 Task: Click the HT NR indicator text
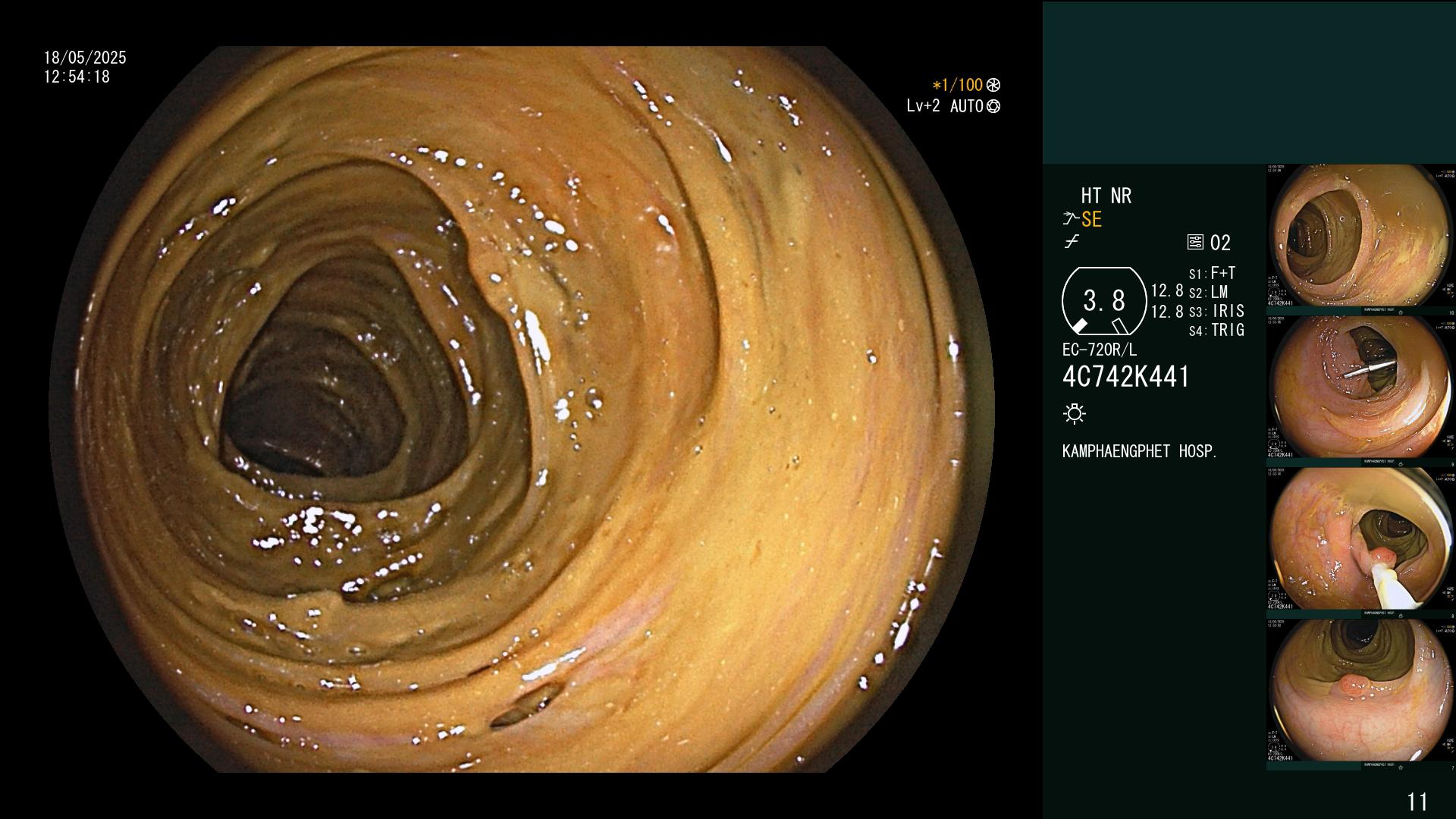[1106, 196]
